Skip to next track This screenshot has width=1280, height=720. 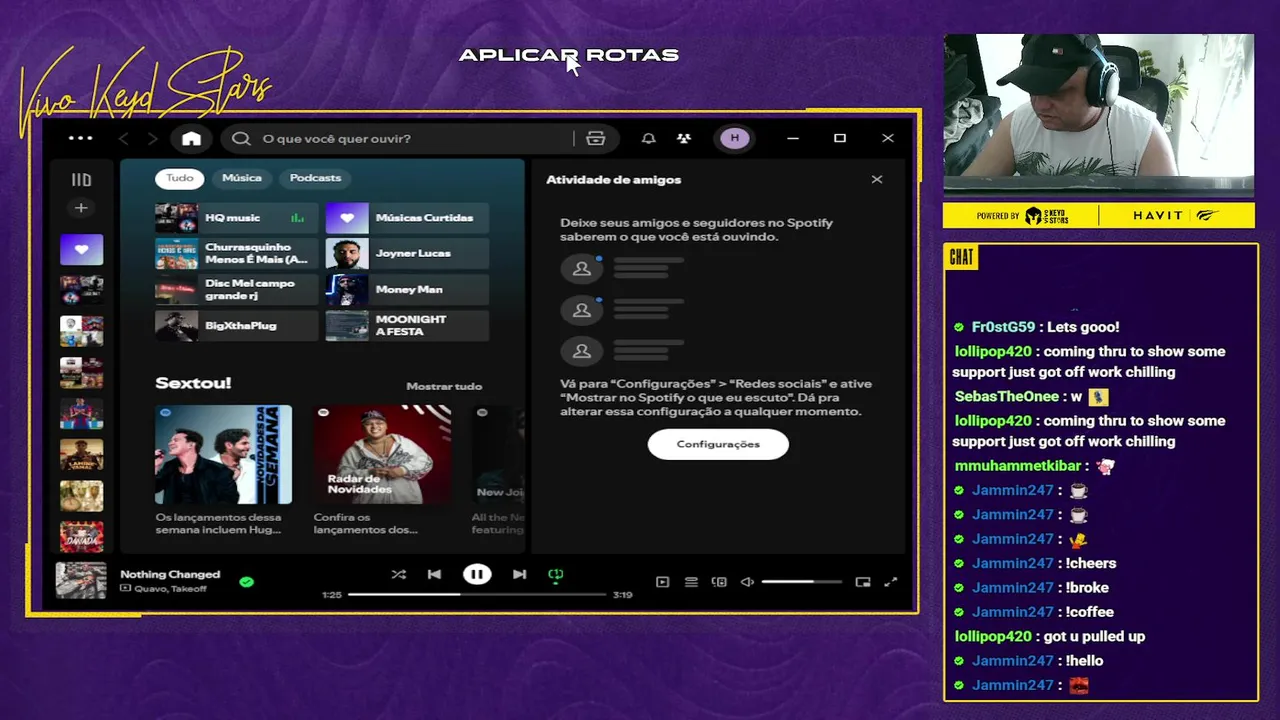[519, 574]
